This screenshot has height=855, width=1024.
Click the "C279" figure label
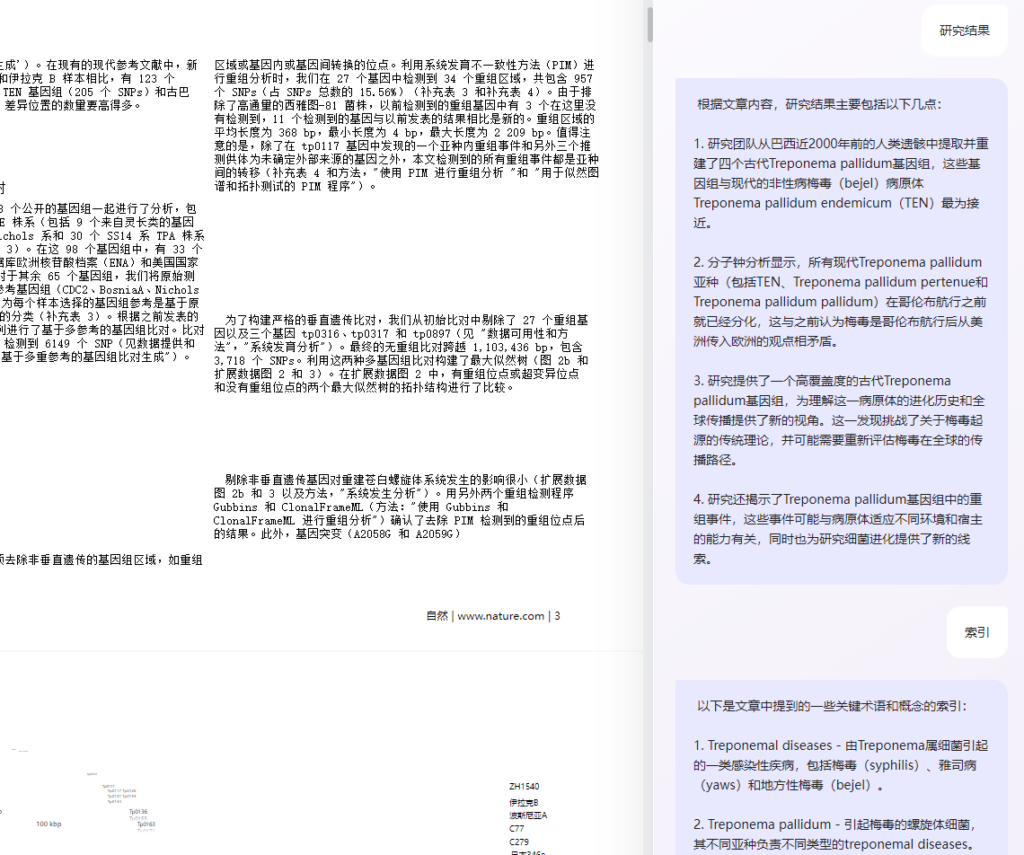pos(519,842)
